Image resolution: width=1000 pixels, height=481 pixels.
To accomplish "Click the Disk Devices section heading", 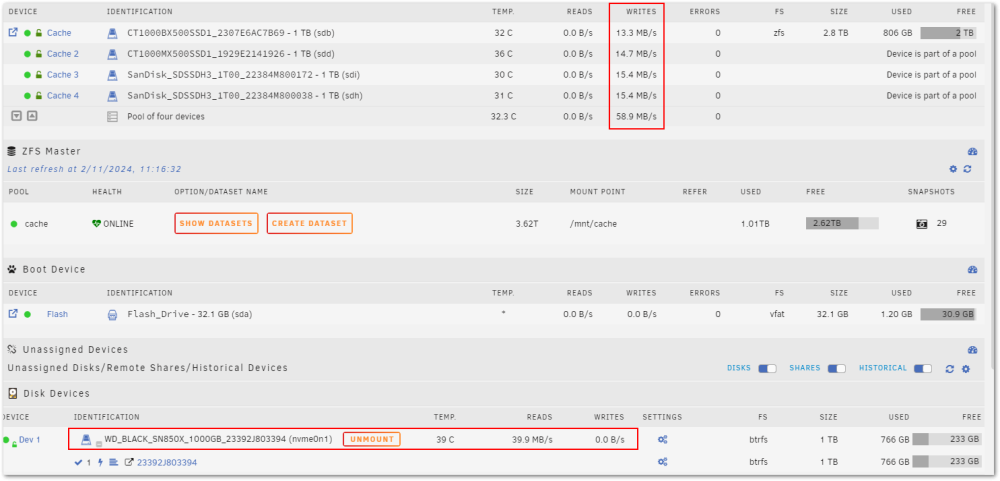I will (56, 393).
